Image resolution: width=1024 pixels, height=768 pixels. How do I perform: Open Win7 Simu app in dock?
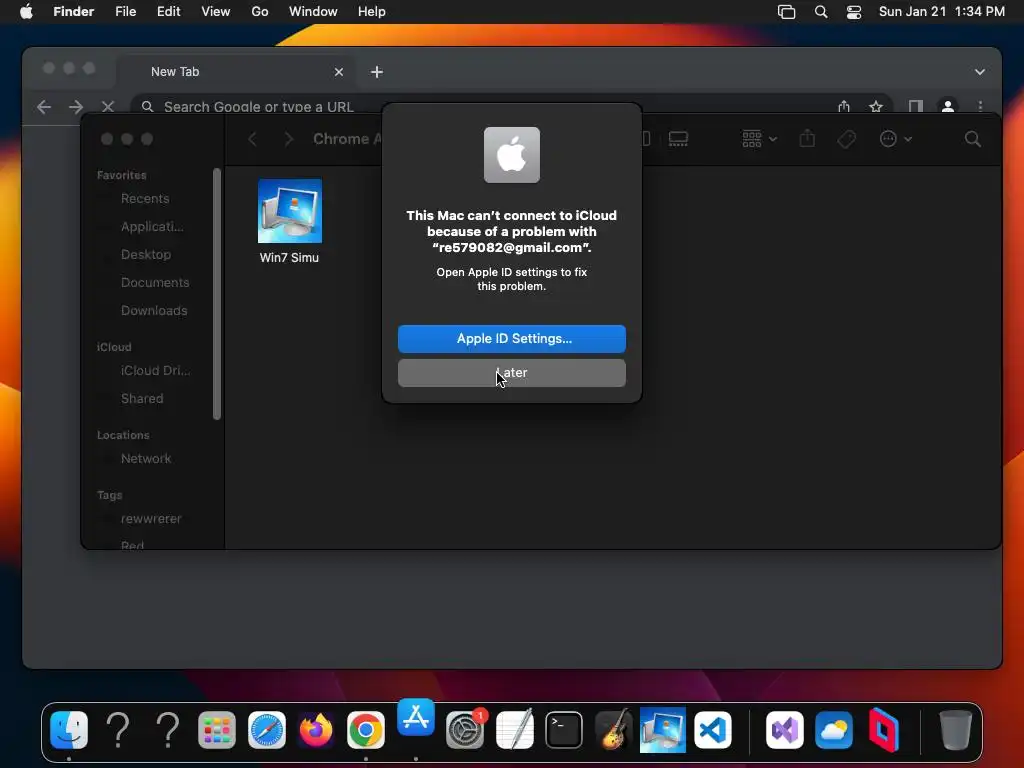click(x=663, y=729)
